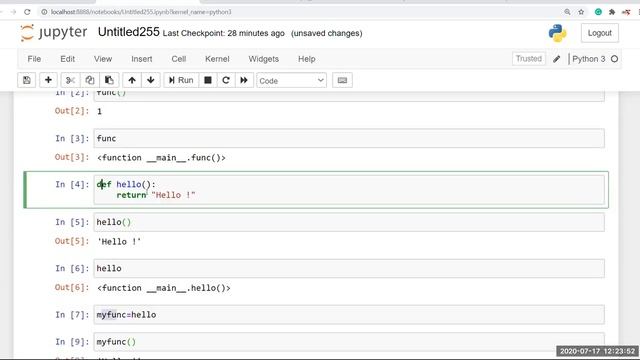Click the pencil edit mode icon
Image resolution: width=640 pixels, height=360 pixels.
pos(556,59)
